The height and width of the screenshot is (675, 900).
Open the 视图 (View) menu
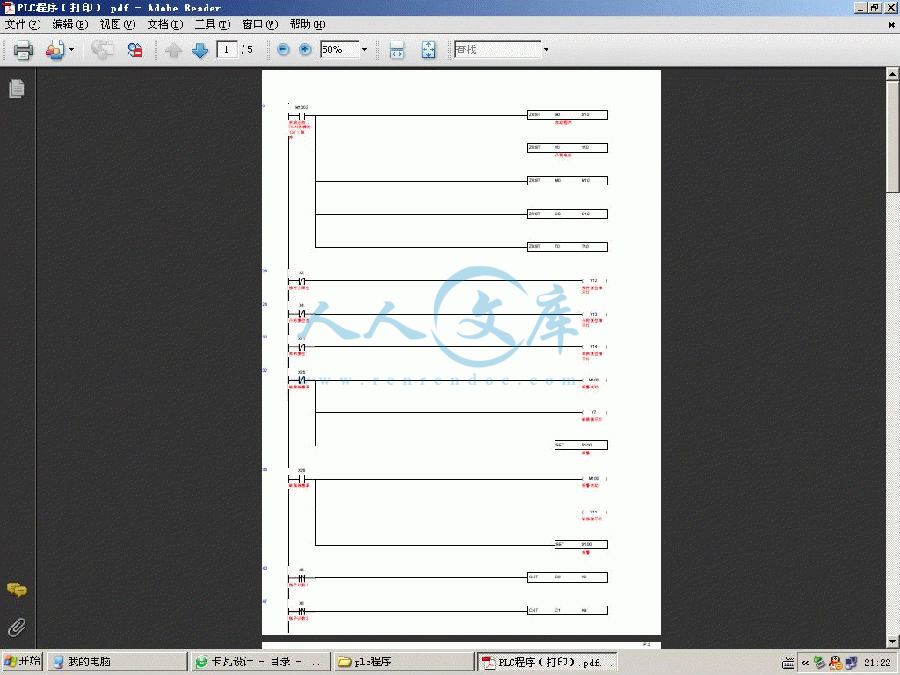pyautogui.click(x=118, y=24)
